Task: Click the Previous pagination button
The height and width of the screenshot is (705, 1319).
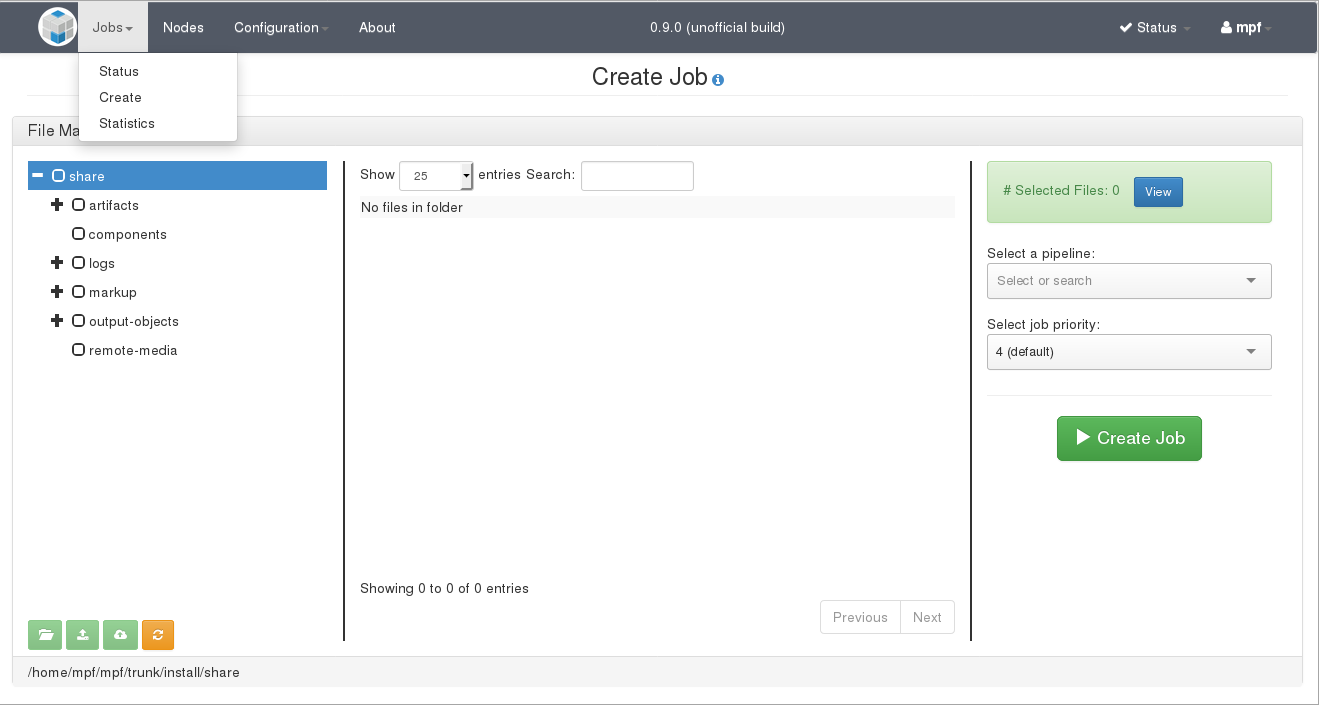Action: click(x=860, y=617)
